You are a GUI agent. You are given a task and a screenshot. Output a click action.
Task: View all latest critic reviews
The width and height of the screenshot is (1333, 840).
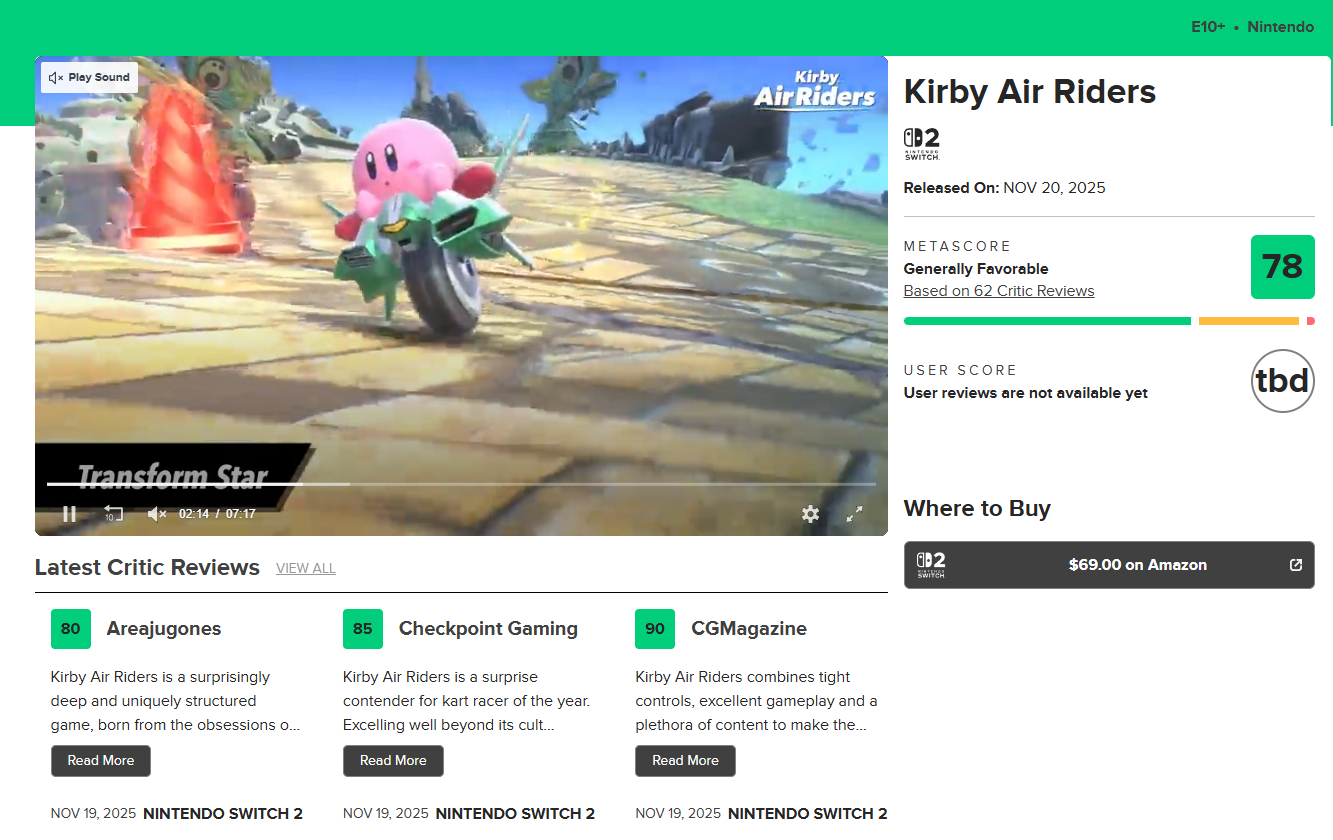(306, 568)
